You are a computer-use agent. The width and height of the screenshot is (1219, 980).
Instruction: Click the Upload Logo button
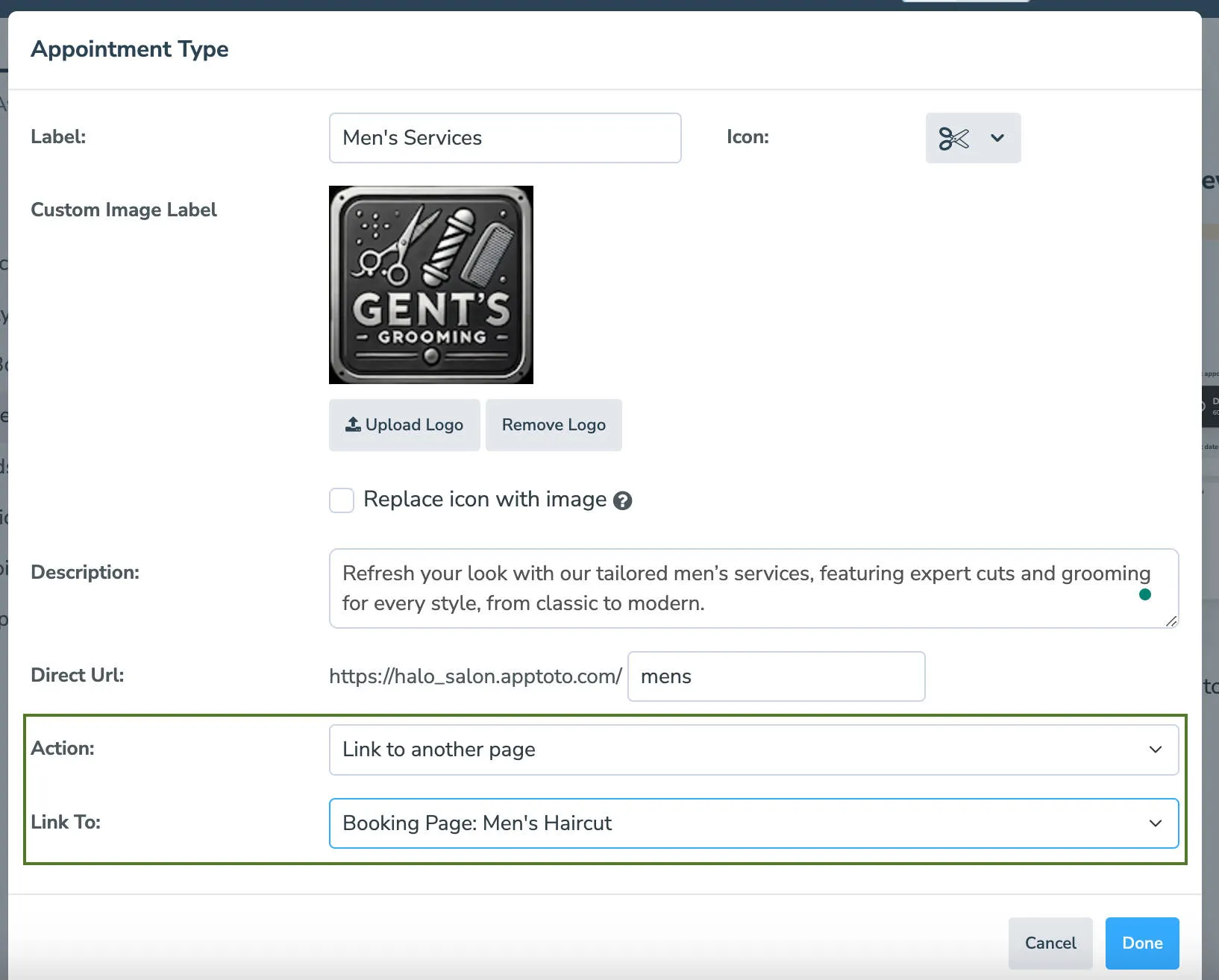coord(404,424)
